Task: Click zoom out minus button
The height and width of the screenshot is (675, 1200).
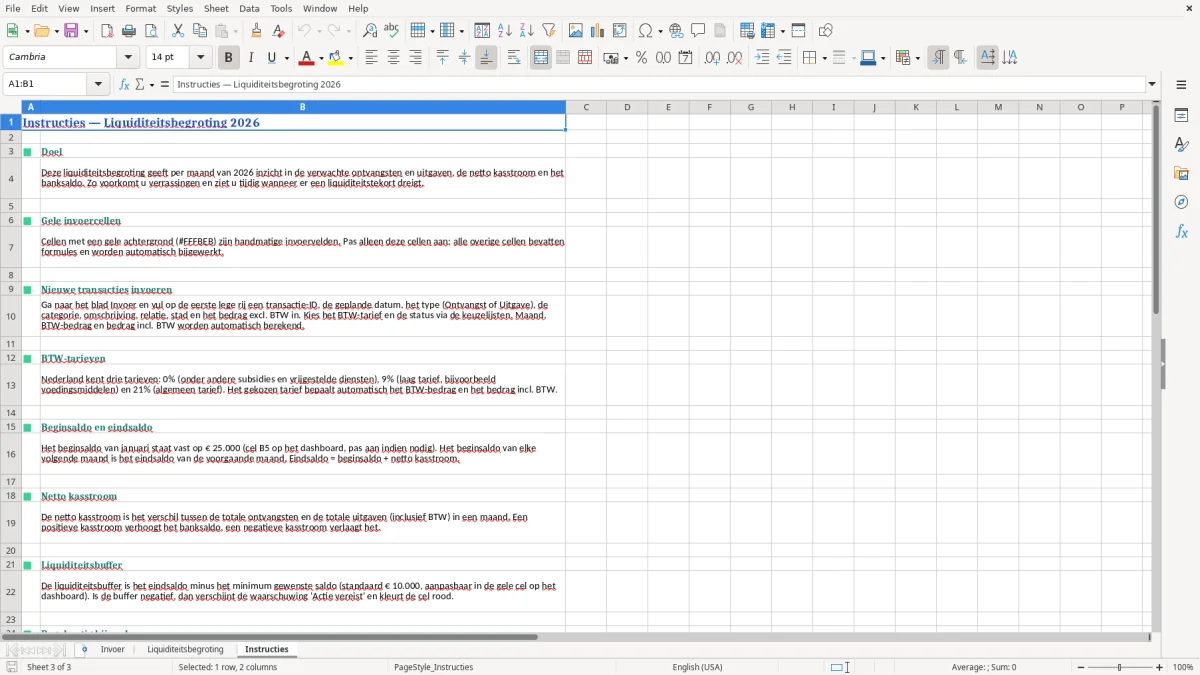Action: (x=1081, y=667)
